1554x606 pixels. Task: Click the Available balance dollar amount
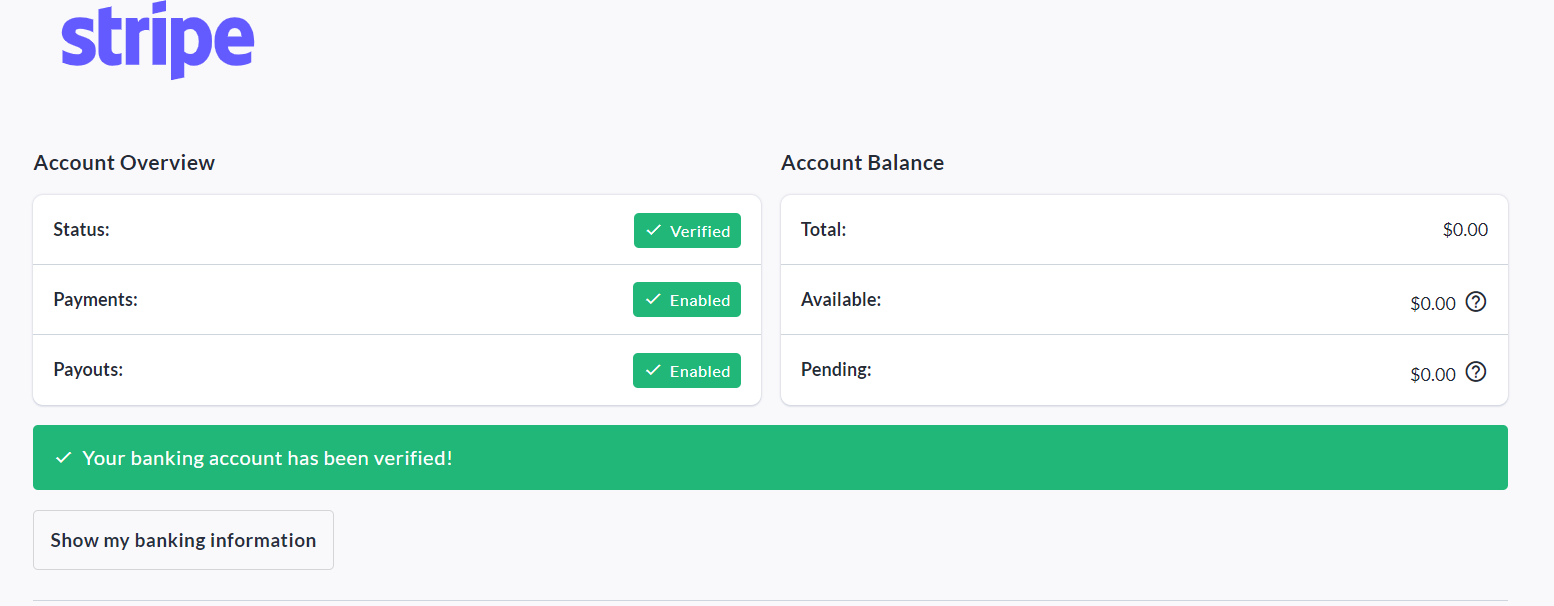pyautogui.click(x=1432, y=304)
